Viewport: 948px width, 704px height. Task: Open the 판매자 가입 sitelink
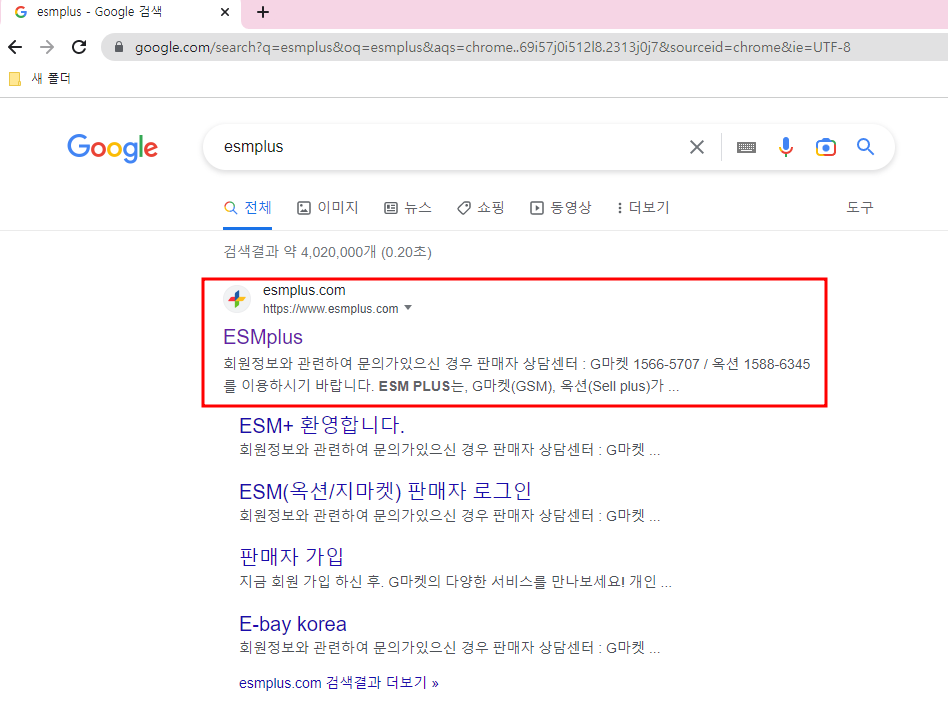pyautogui.click(x=291, y=557)
